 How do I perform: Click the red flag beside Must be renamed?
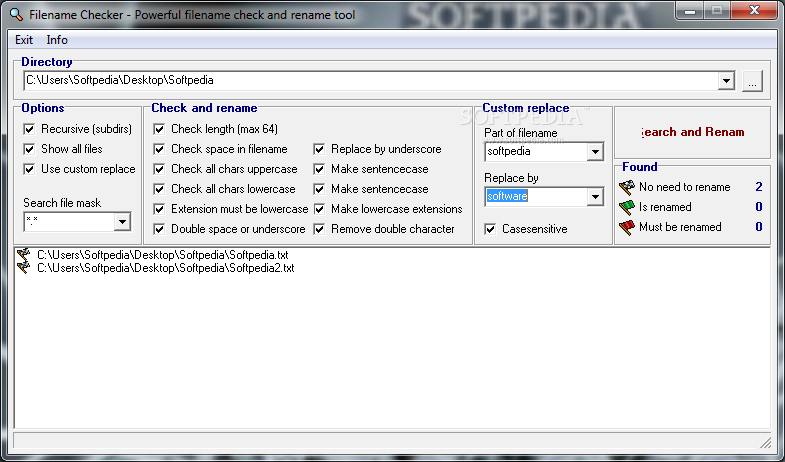tap(627, 227)
